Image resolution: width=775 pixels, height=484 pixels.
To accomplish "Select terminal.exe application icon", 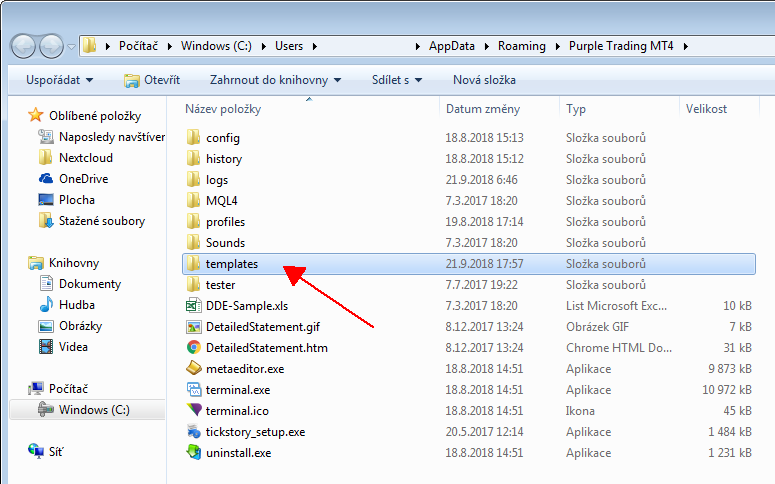I will pyautogui.click(x=193, y=390).
